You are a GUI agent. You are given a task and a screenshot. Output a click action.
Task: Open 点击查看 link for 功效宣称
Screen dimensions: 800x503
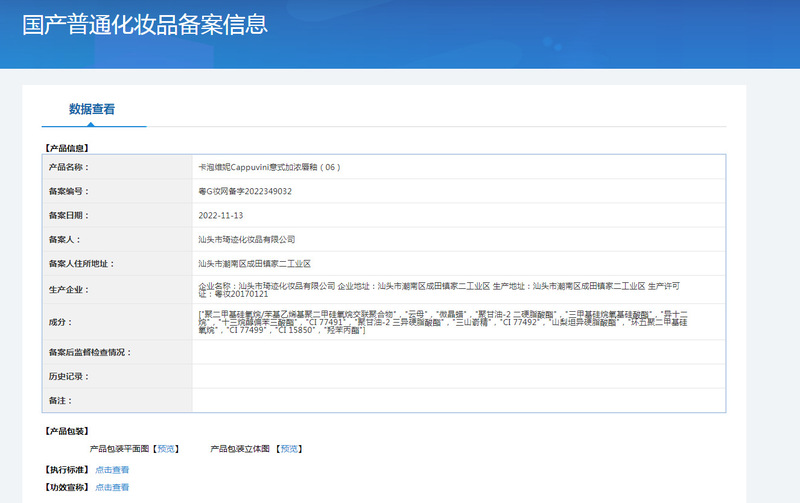[x=112, y=488]
